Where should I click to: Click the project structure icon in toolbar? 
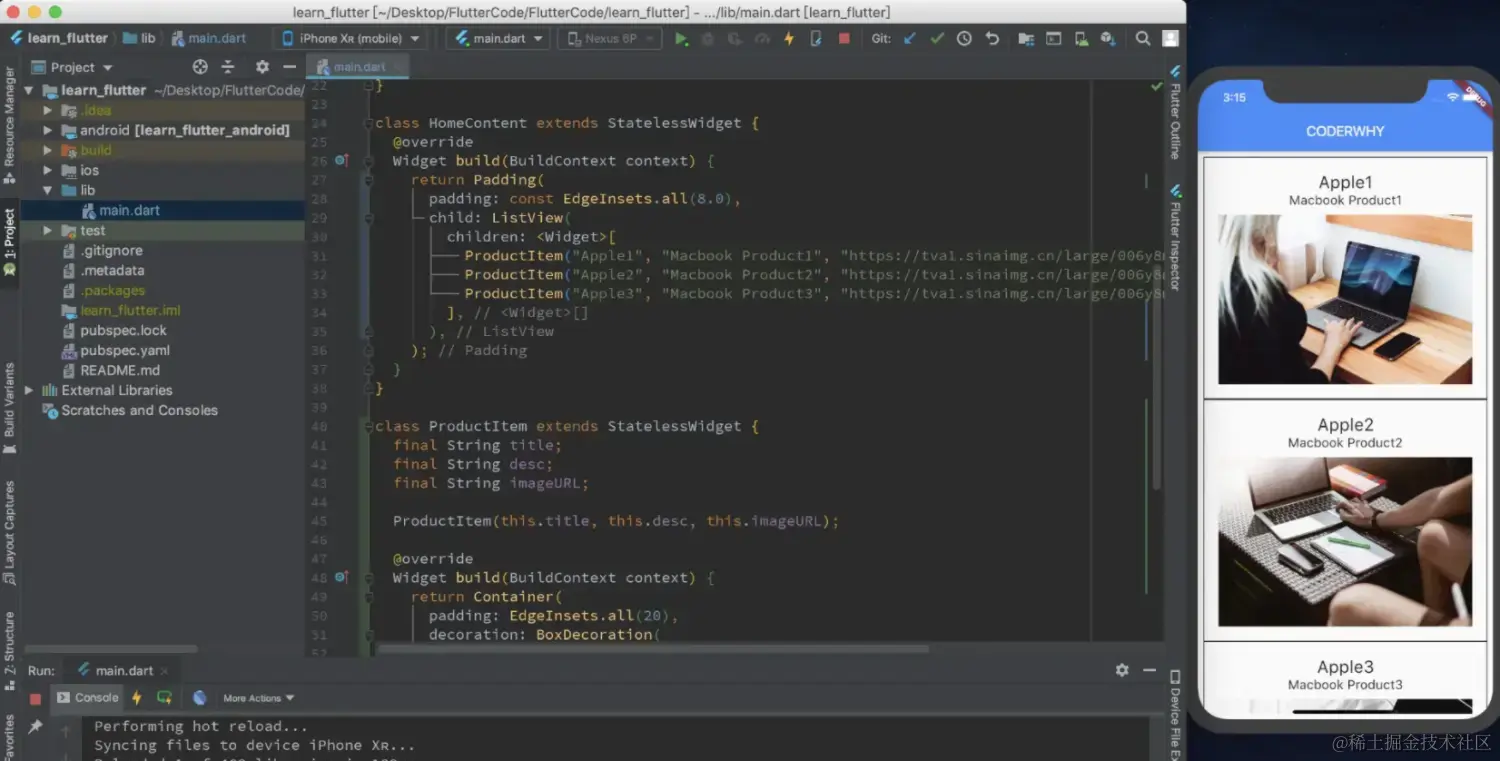pyautogui.click(x=1026, y=38)
